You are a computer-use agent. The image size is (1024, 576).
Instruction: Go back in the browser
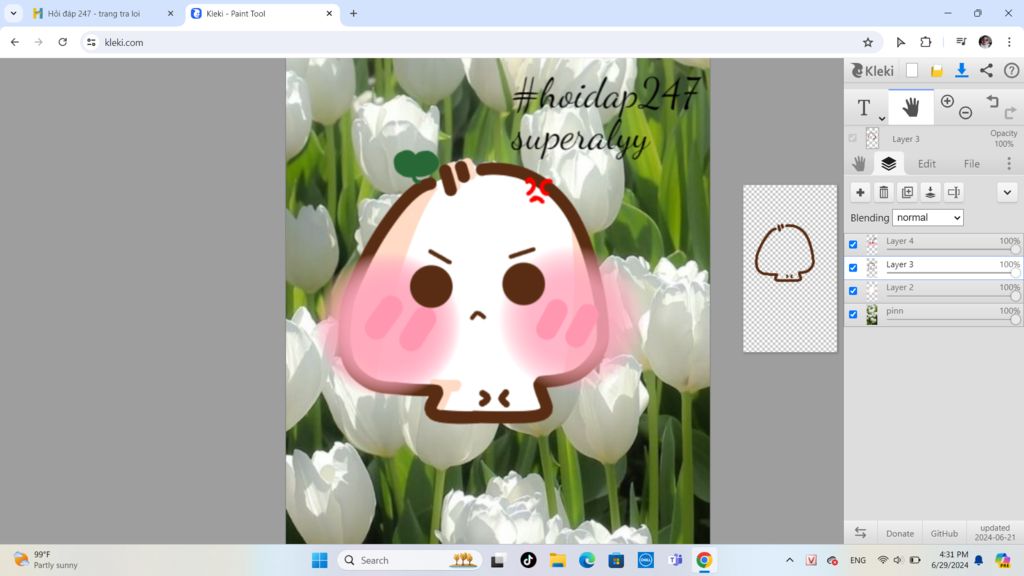point(14,42)
